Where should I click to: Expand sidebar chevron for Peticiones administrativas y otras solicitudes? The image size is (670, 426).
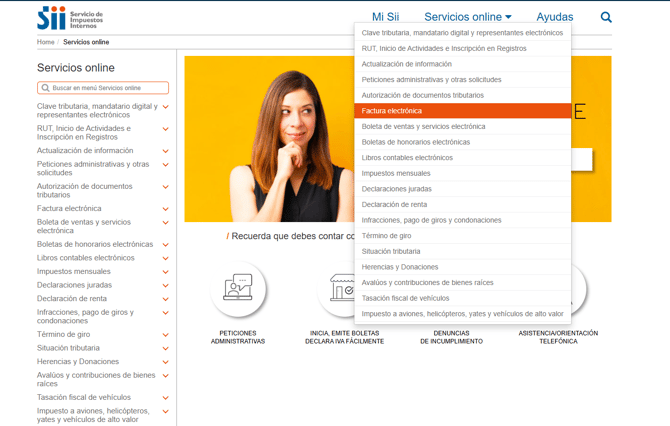(166, 165)
